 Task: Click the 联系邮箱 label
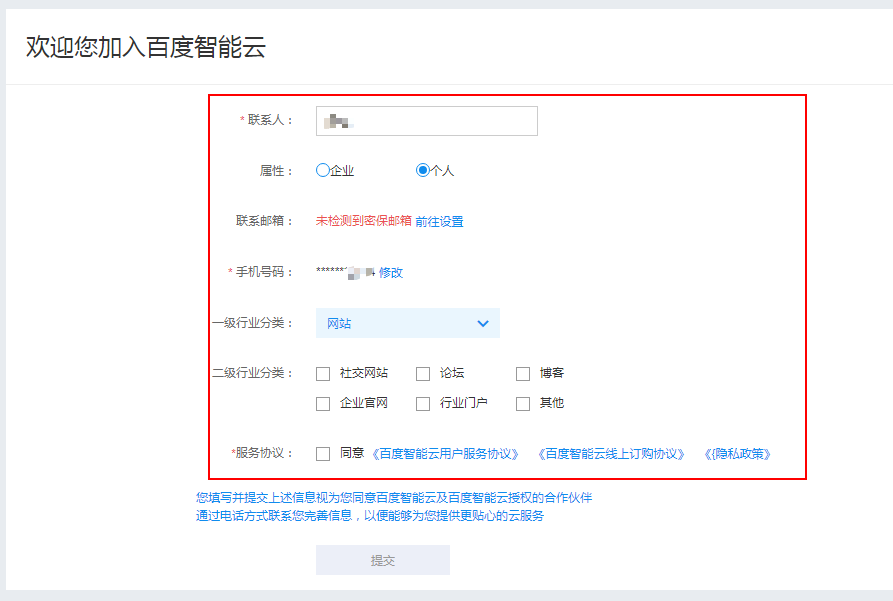(x=264, y=221)
